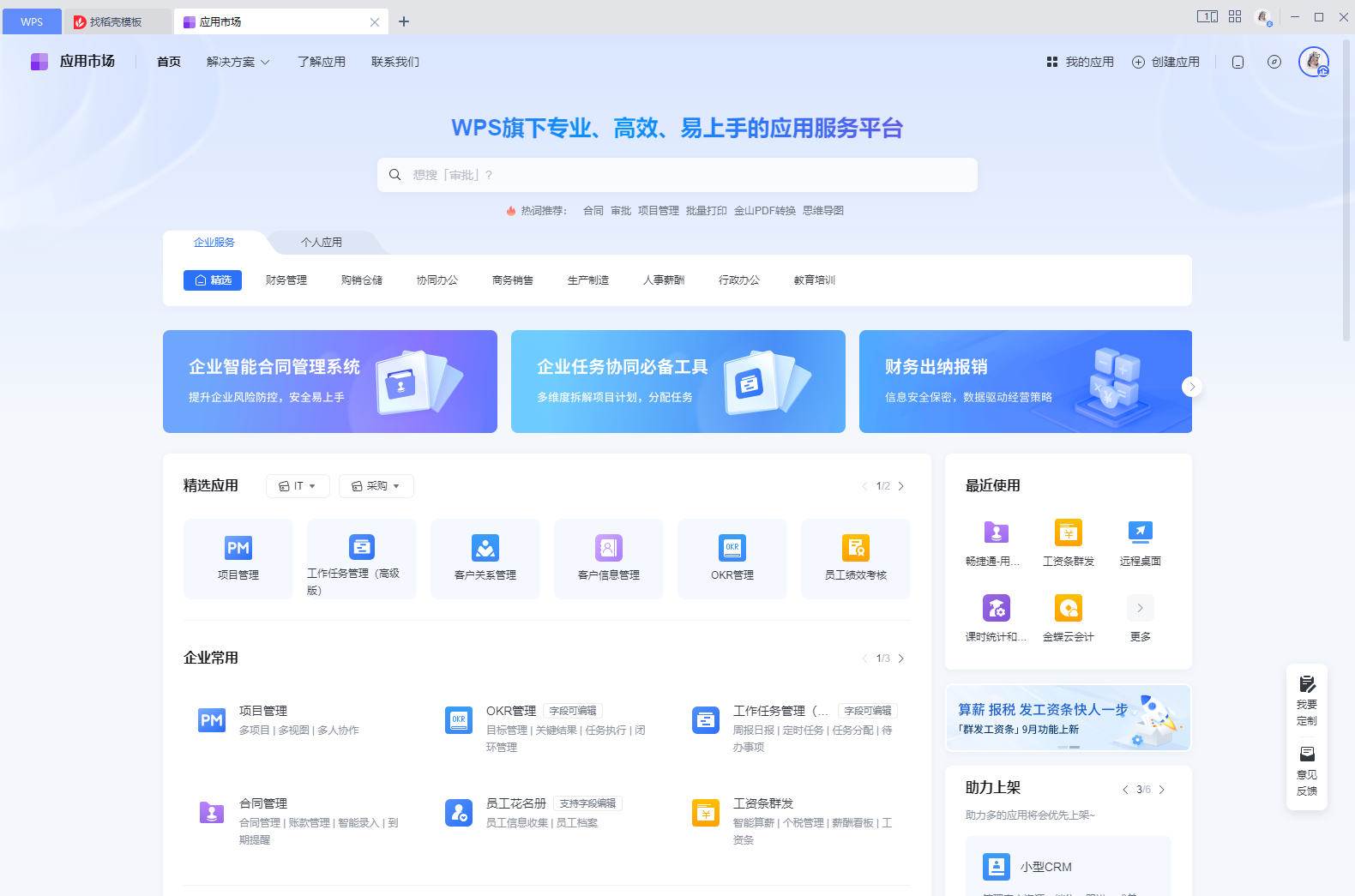Expand the 采购 category dropdown
Viewport: 1355px width, 896px height.
coord(376,486)
